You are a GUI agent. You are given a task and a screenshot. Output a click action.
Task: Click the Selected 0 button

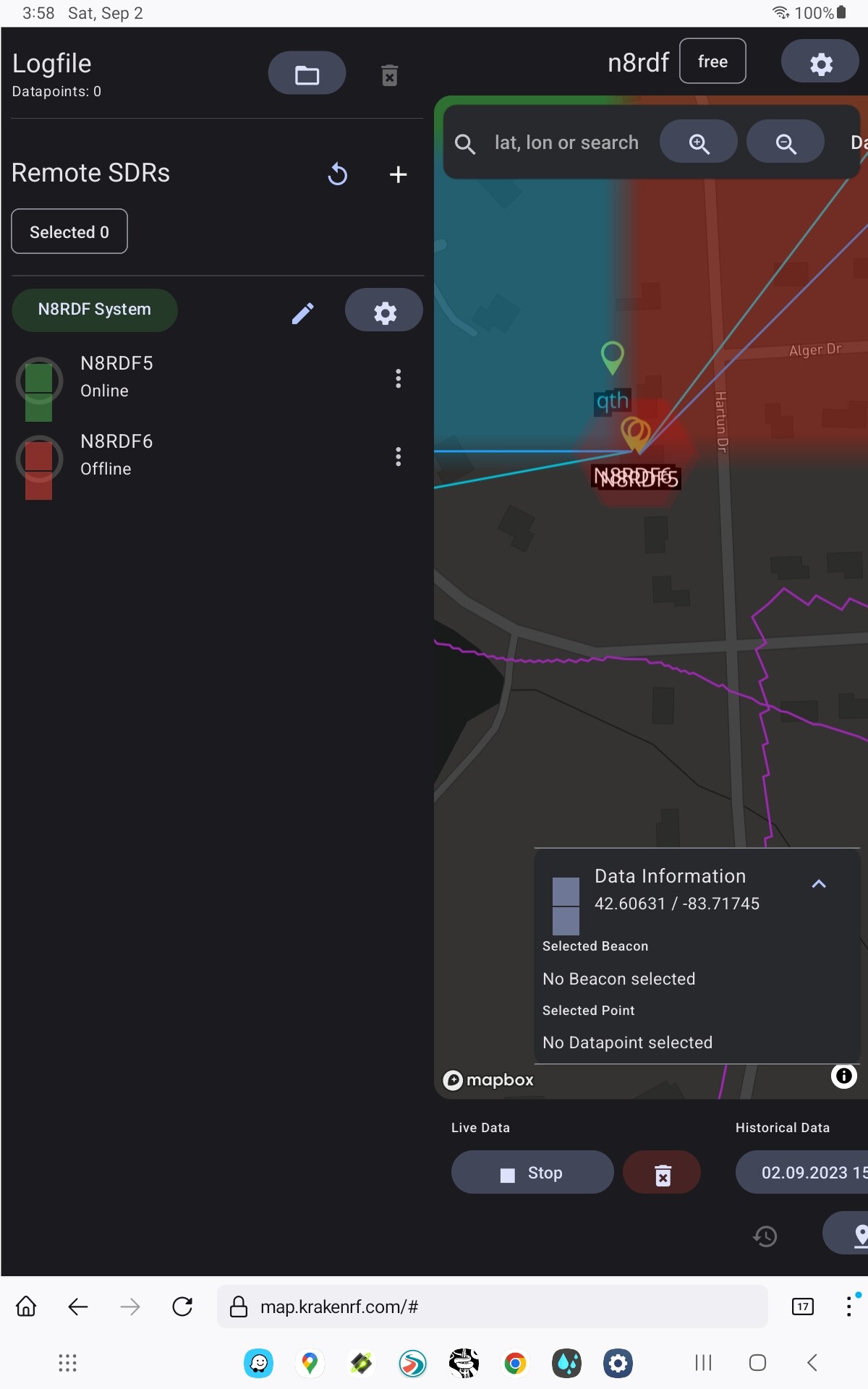(69, 231)
